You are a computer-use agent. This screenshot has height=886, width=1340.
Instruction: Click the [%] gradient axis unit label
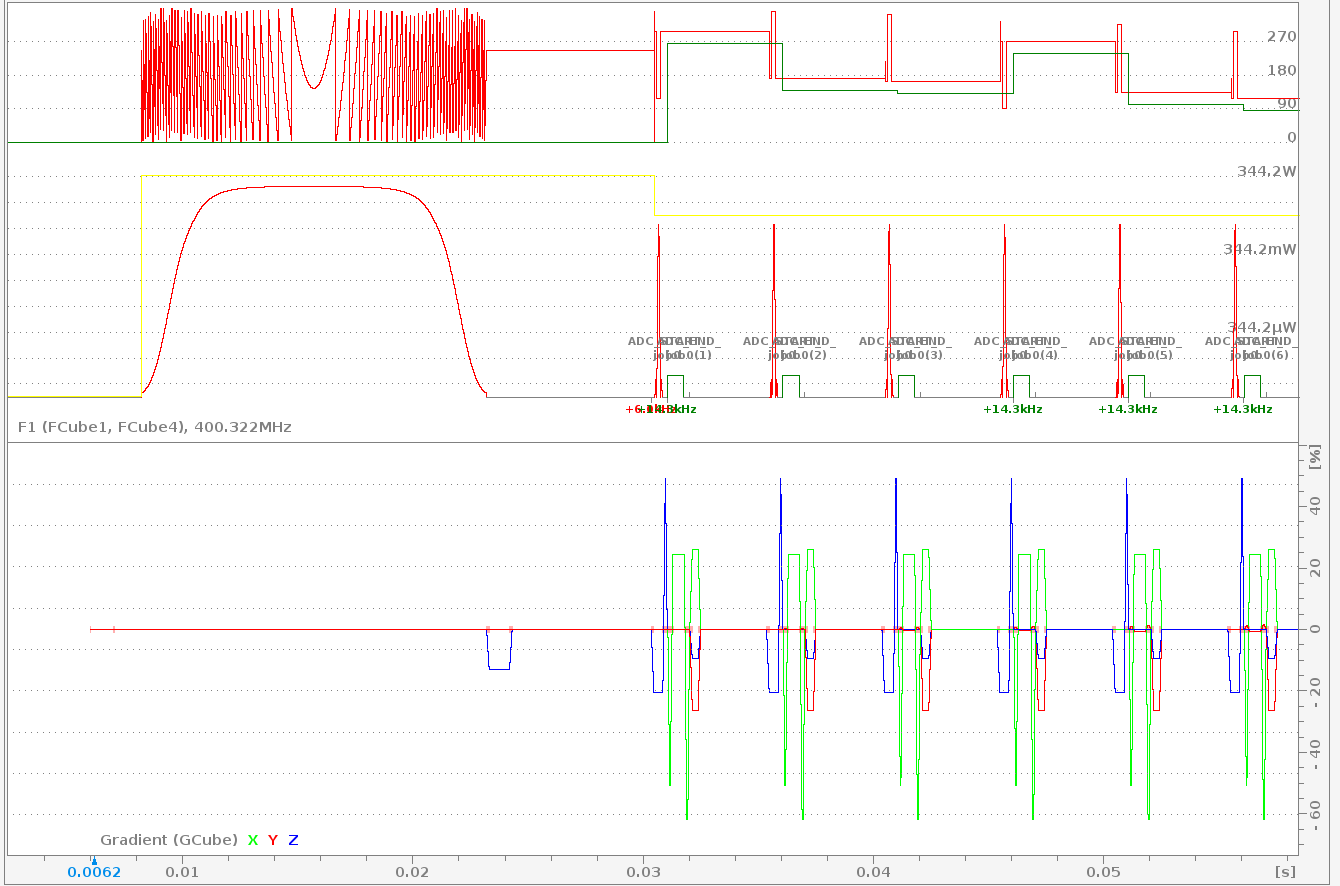point(1314,456)
